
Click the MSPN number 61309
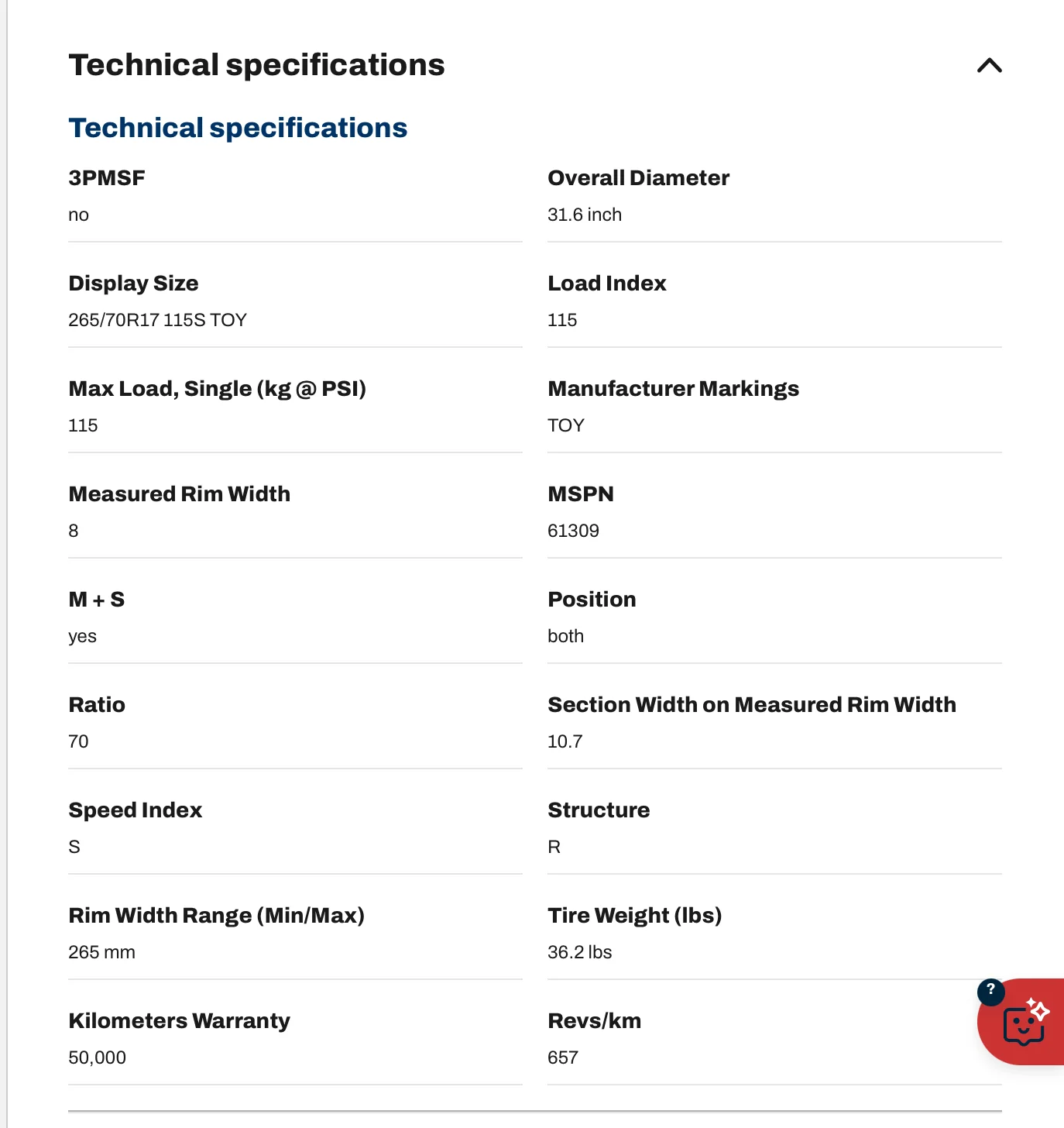click(573, 531)
